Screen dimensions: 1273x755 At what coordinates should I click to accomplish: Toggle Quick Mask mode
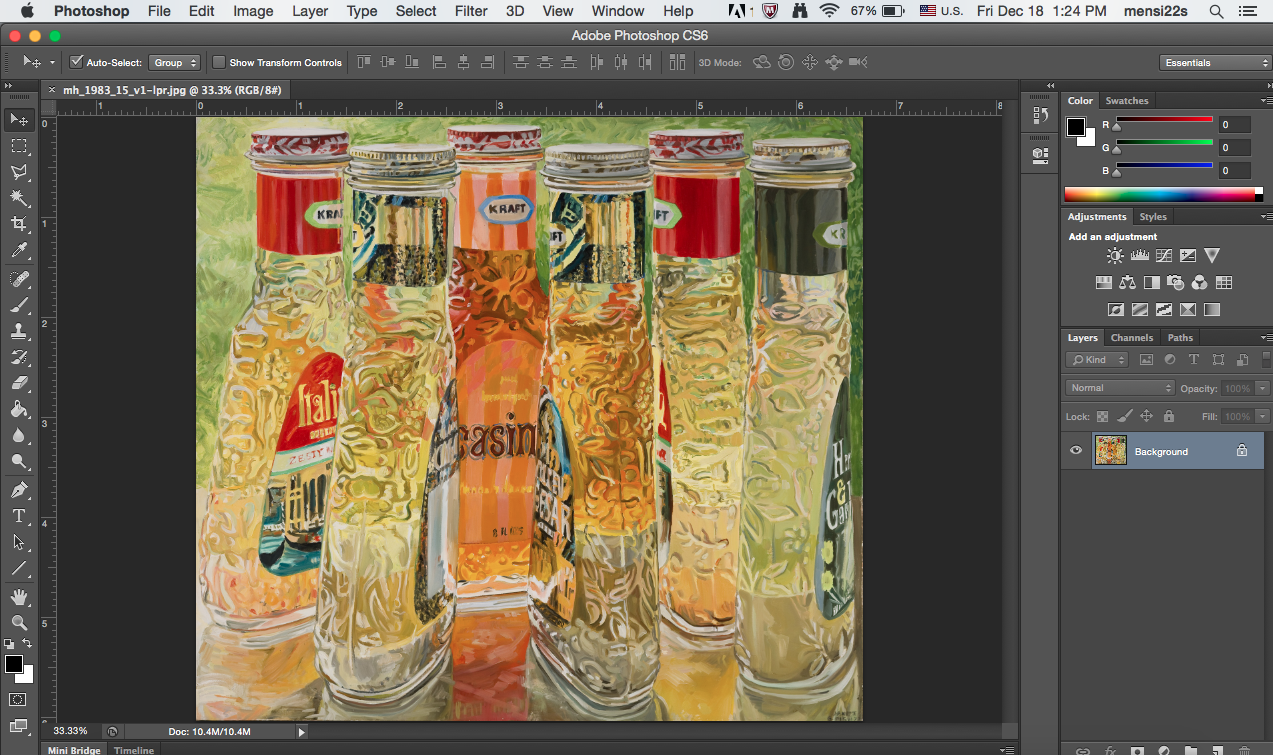coord(18,699)
